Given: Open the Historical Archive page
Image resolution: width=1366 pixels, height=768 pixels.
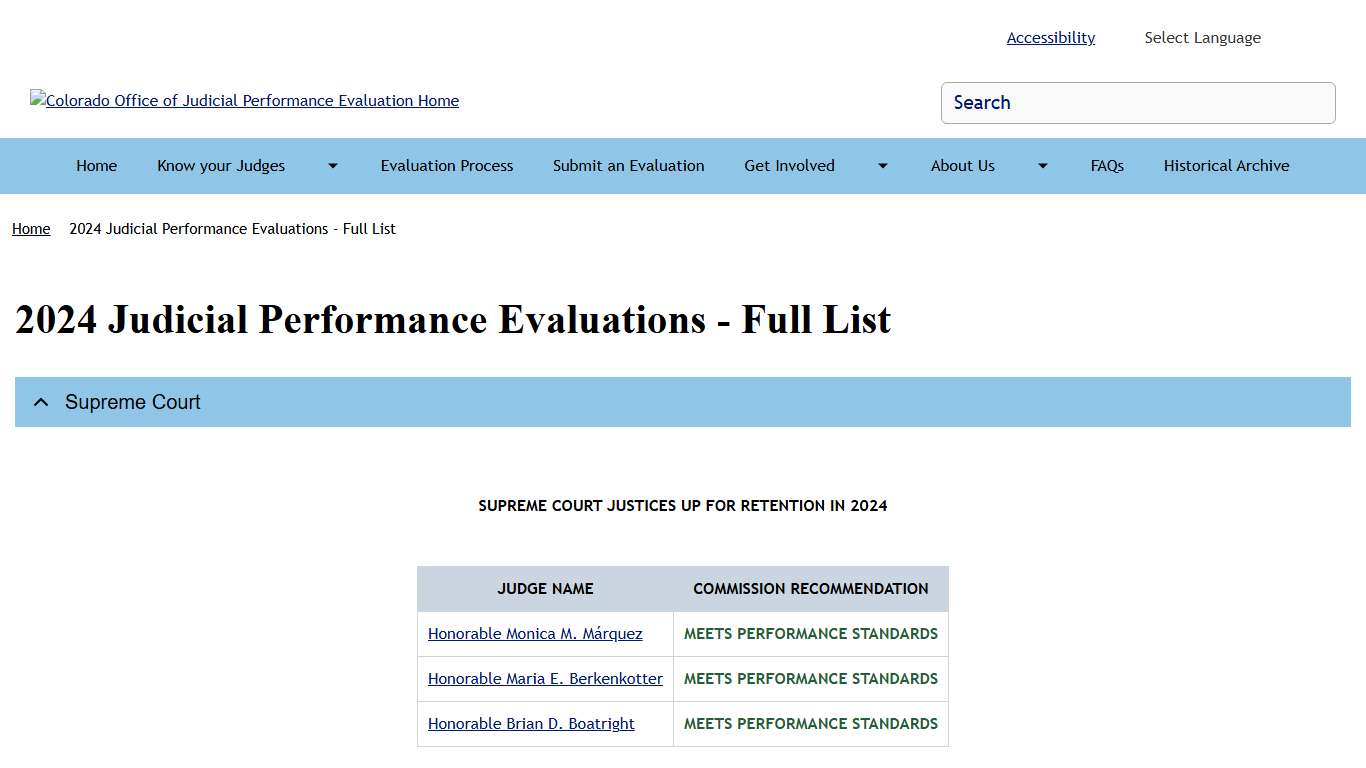Looking at the screenshot, I should pos(1226,166).
